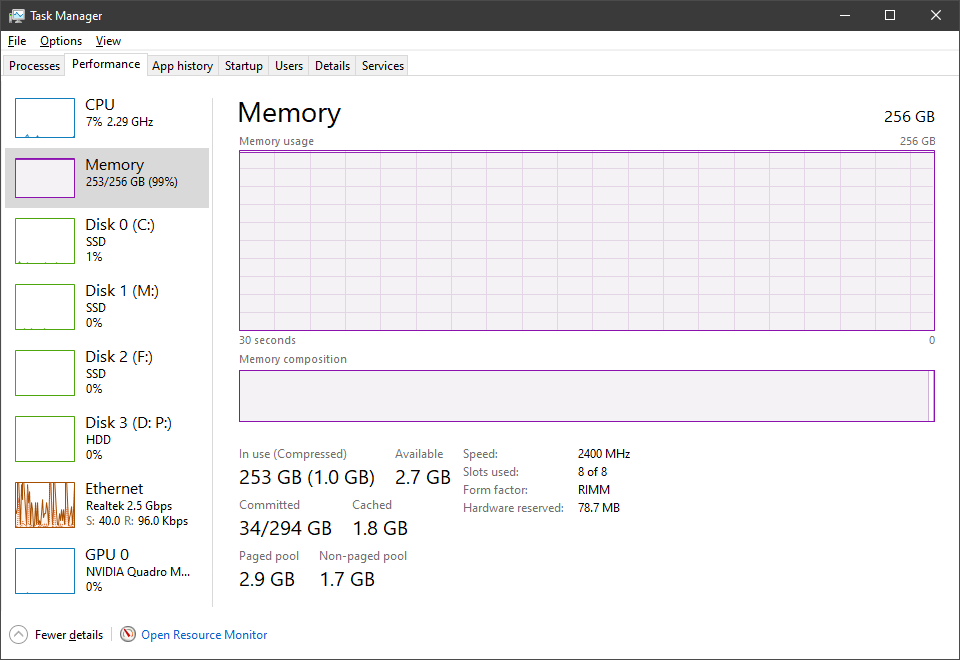
Task: Open Resource Monitor link
Action: pyautogui.click(x=204, y=635)
